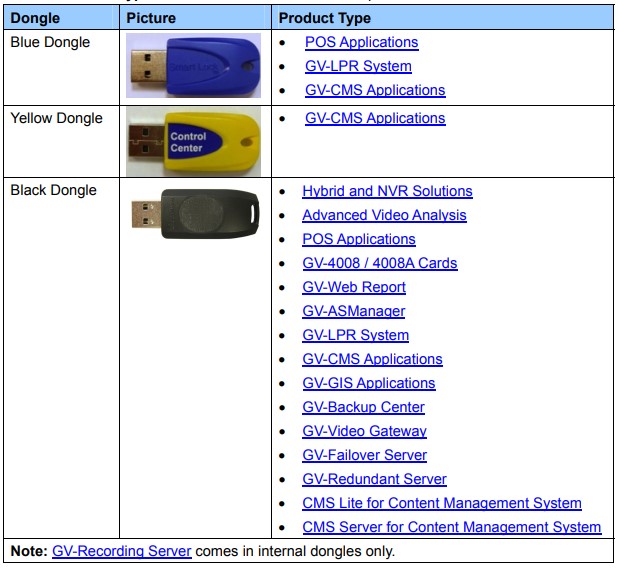Click the 'Dongle' column header
This screenshot has height=568, width=618.
pyautogui.click(x=35, y=18)
